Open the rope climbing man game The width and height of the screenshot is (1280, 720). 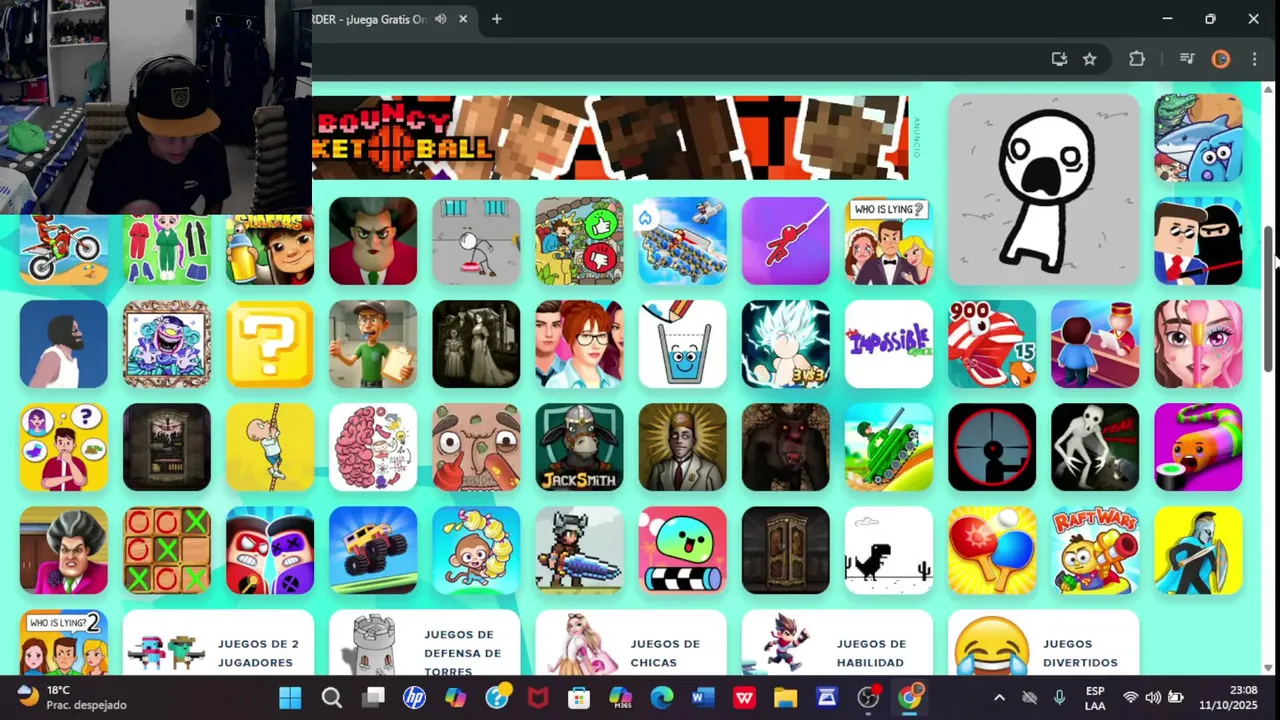270,447
